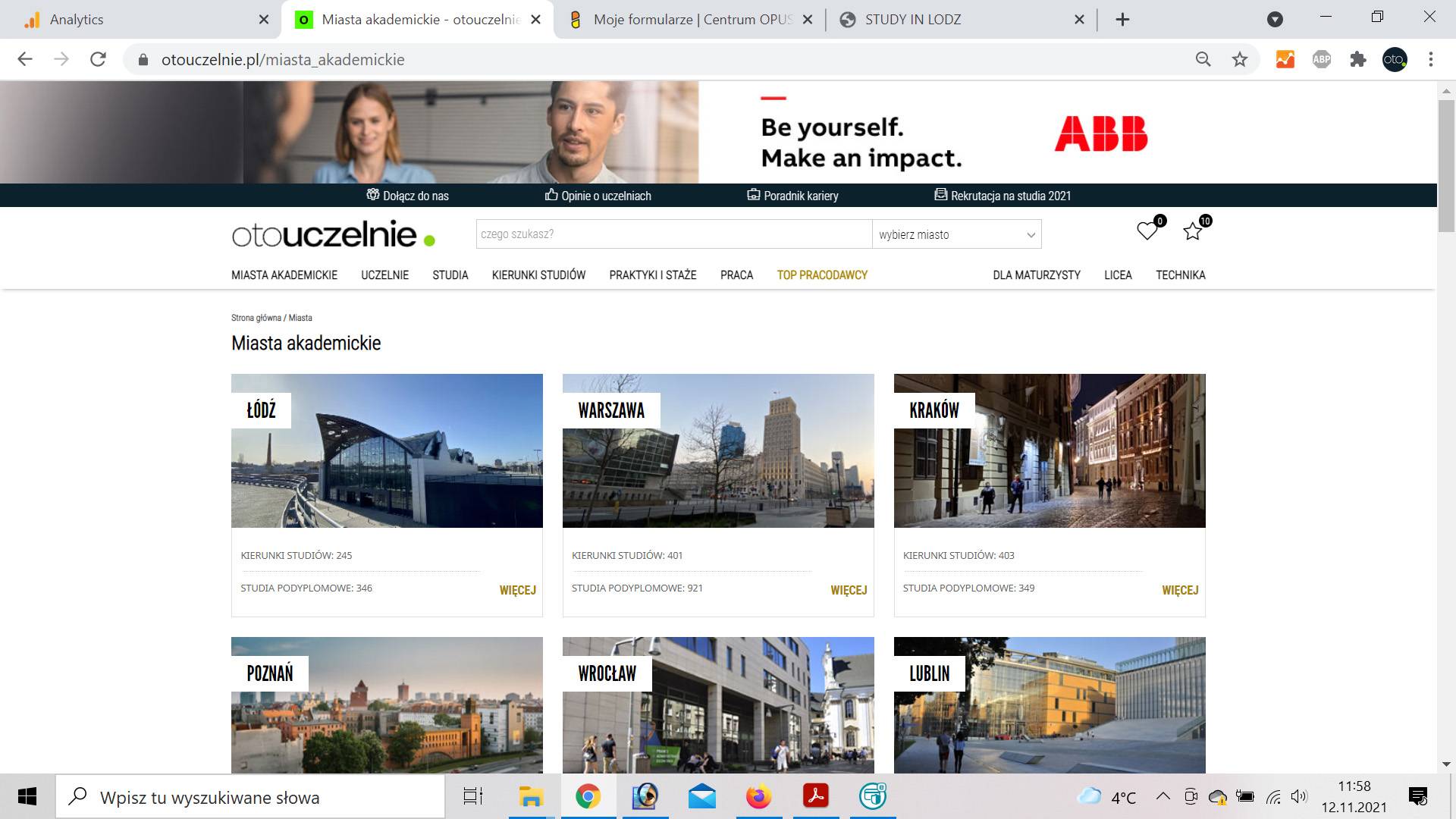Image resolution: width=1456 pixels, height=819 pixels.
Task: Open File Explorer from the taskbar
Action: pos(531,796)
